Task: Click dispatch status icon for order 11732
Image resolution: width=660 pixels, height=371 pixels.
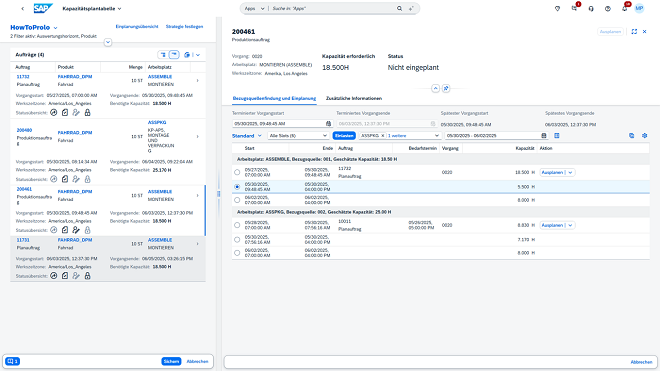Action: 53,112
